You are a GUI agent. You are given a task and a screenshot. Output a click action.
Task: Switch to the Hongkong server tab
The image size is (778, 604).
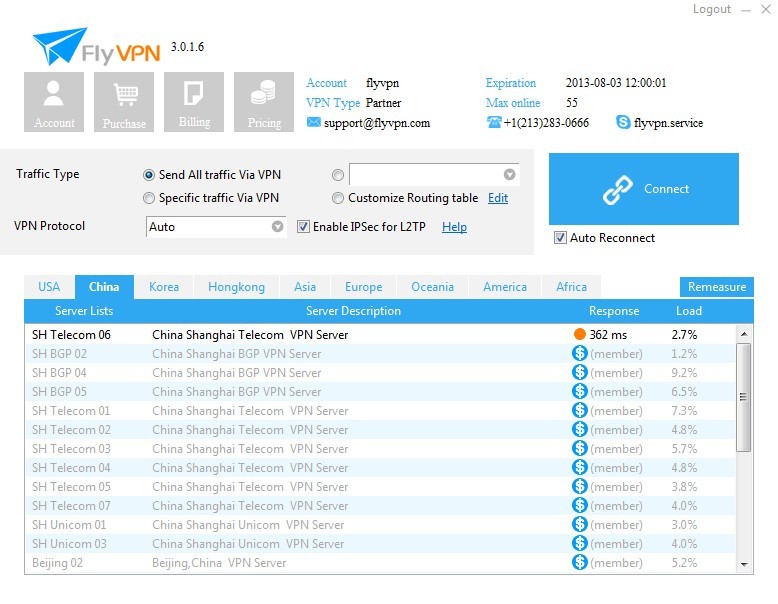(x=237, y=287)
